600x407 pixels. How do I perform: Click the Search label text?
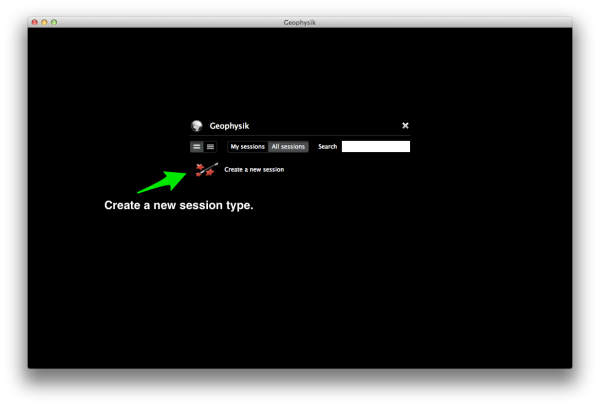point(327,146)
